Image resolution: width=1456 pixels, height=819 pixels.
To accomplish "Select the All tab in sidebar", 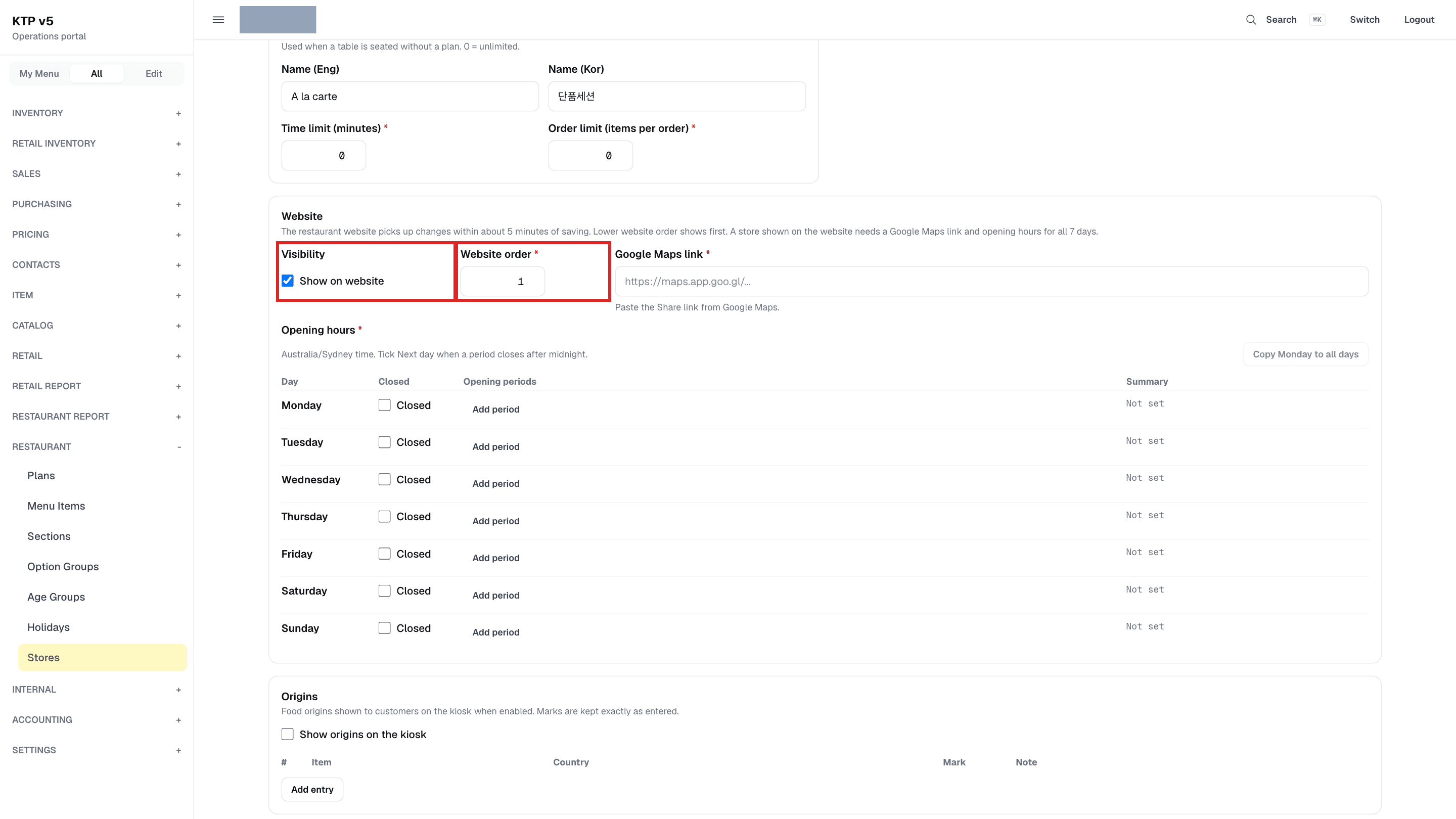I will (x=97, y=73).
